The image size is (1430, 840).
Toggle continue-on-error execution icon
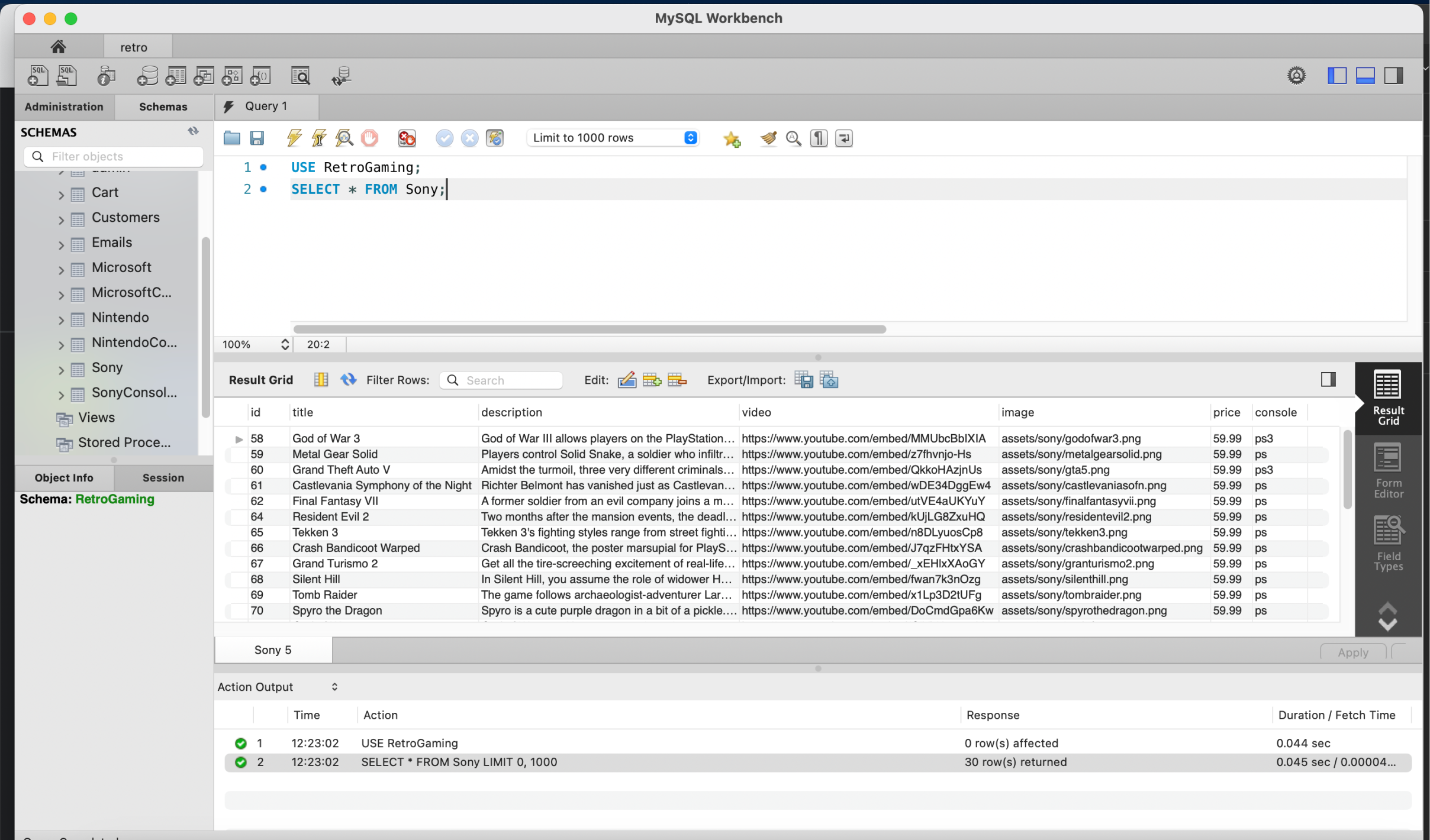(407, 138)
